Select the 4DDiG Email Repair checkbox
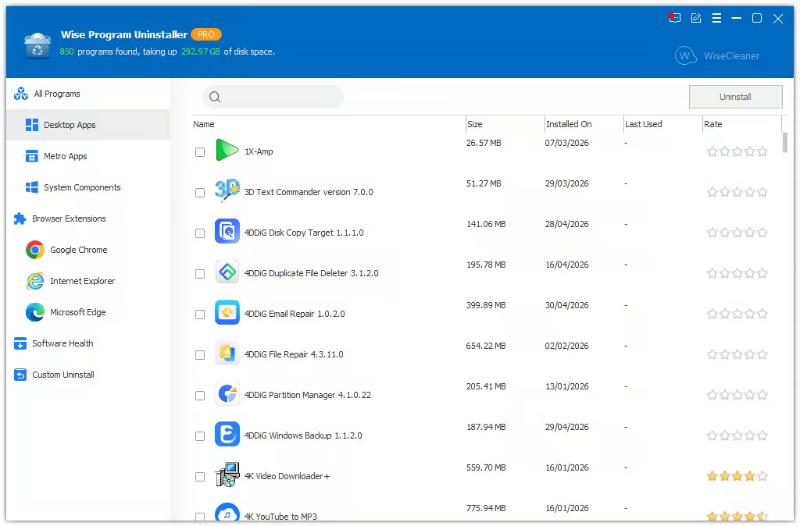 (x=200, y=314)
